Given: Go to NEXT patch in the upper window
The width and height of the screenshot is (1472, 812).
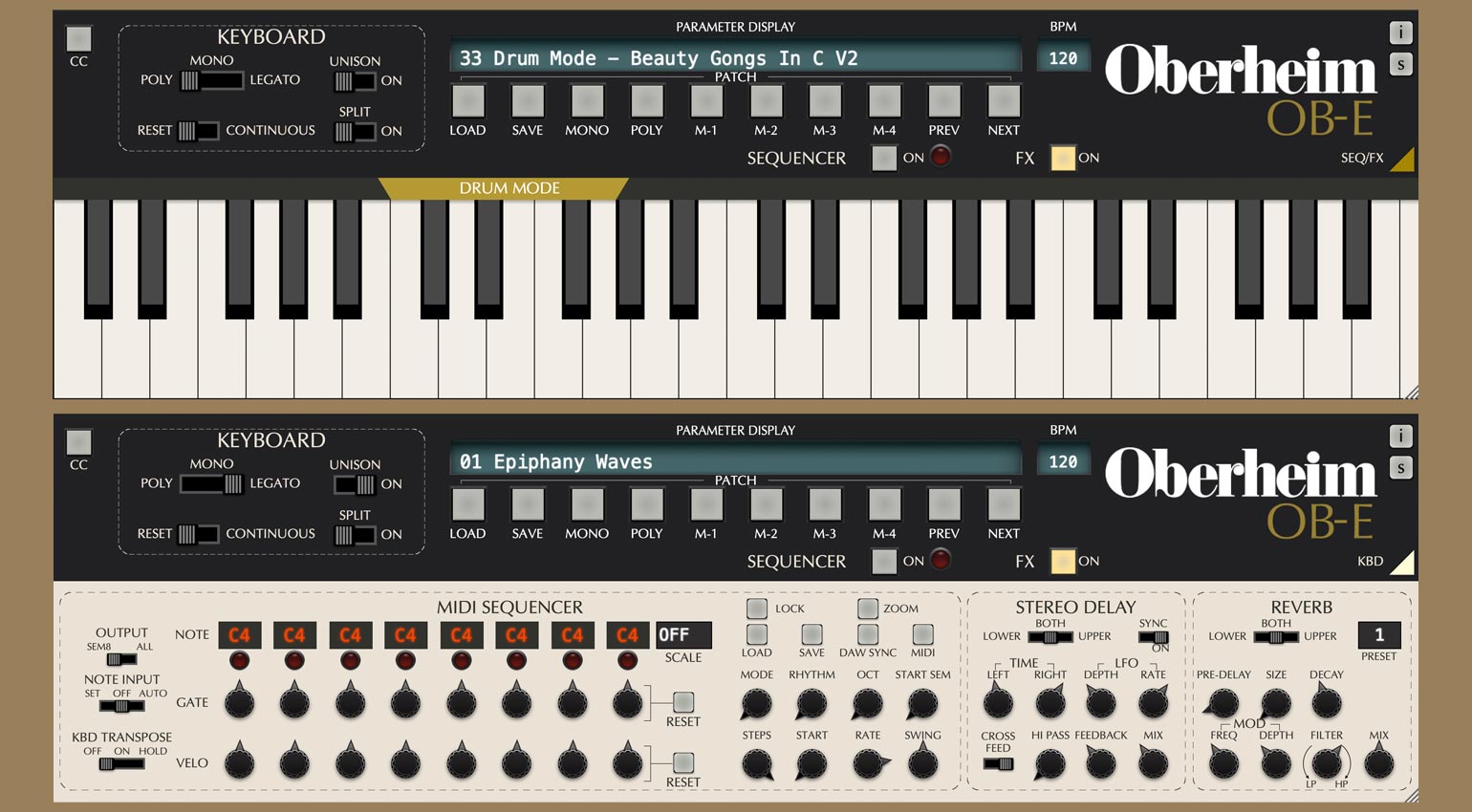Looking at the screenshot, I should point(1004,101).
